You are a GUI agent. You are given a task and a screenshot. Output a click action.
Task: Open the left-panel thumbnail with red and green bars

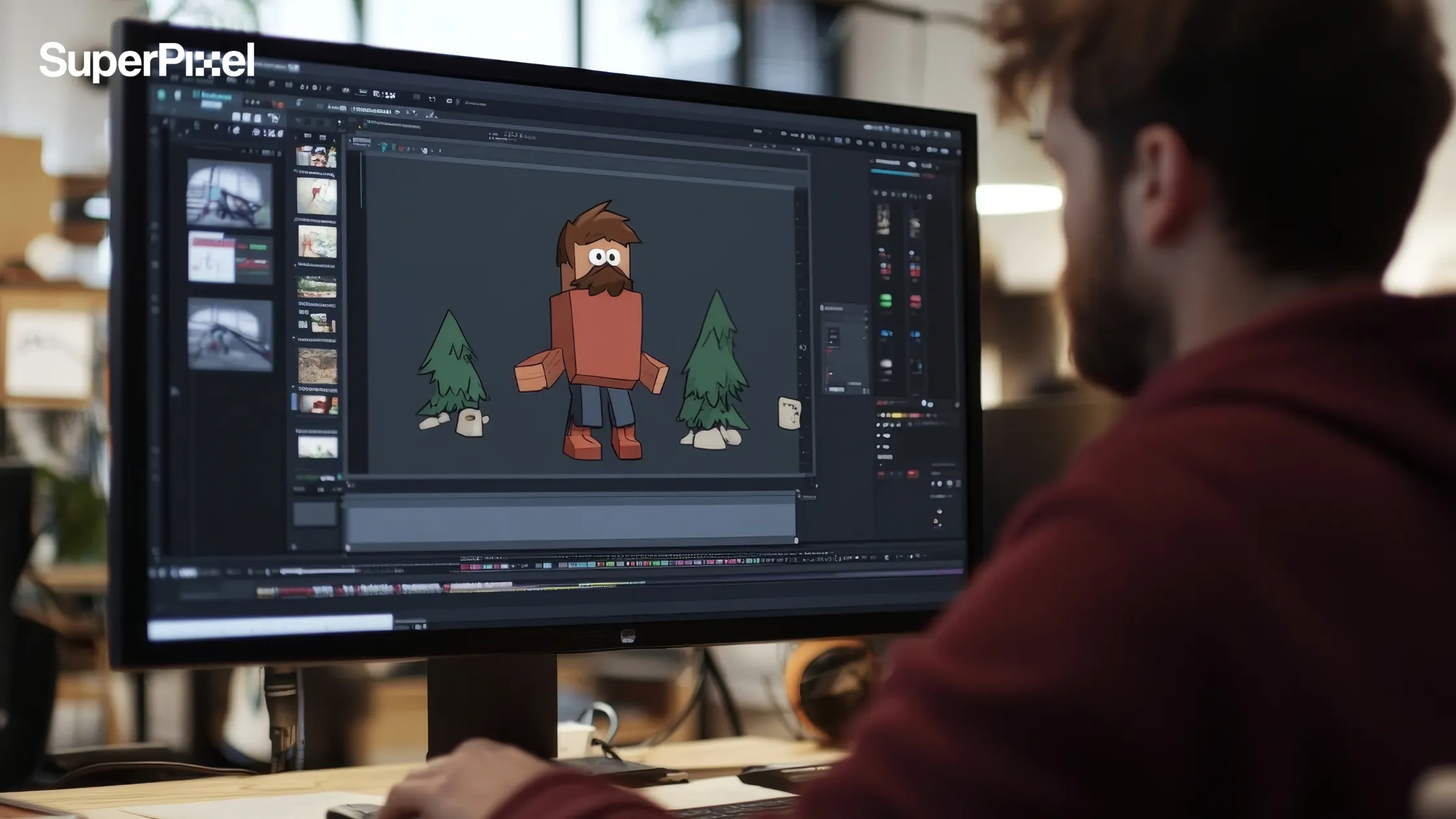point(230,259)
